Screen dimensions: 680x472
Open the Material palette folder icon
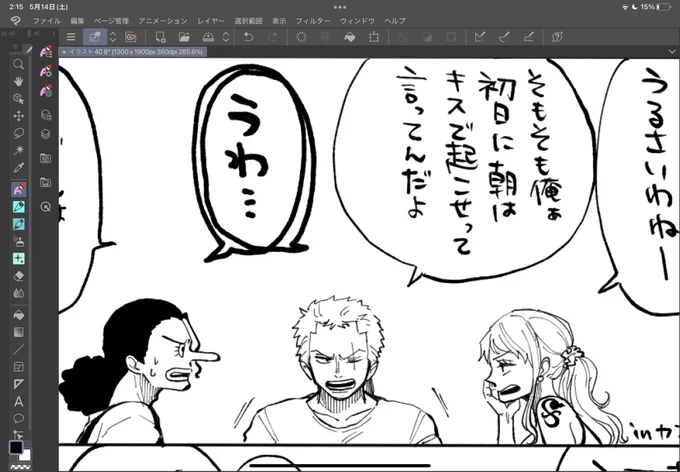46,158
